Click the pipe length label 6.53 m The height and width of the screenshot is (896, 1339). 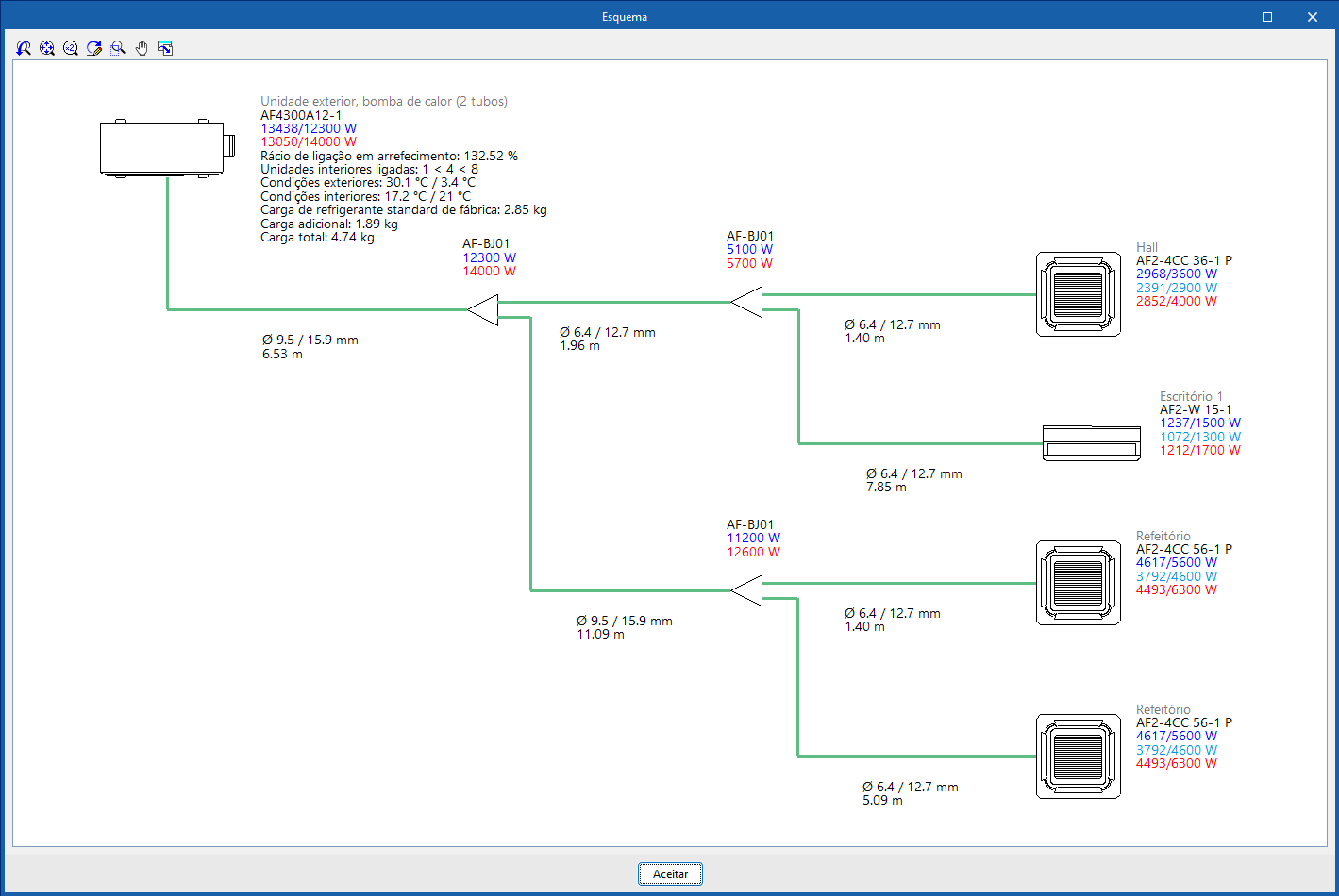[282, 354]
